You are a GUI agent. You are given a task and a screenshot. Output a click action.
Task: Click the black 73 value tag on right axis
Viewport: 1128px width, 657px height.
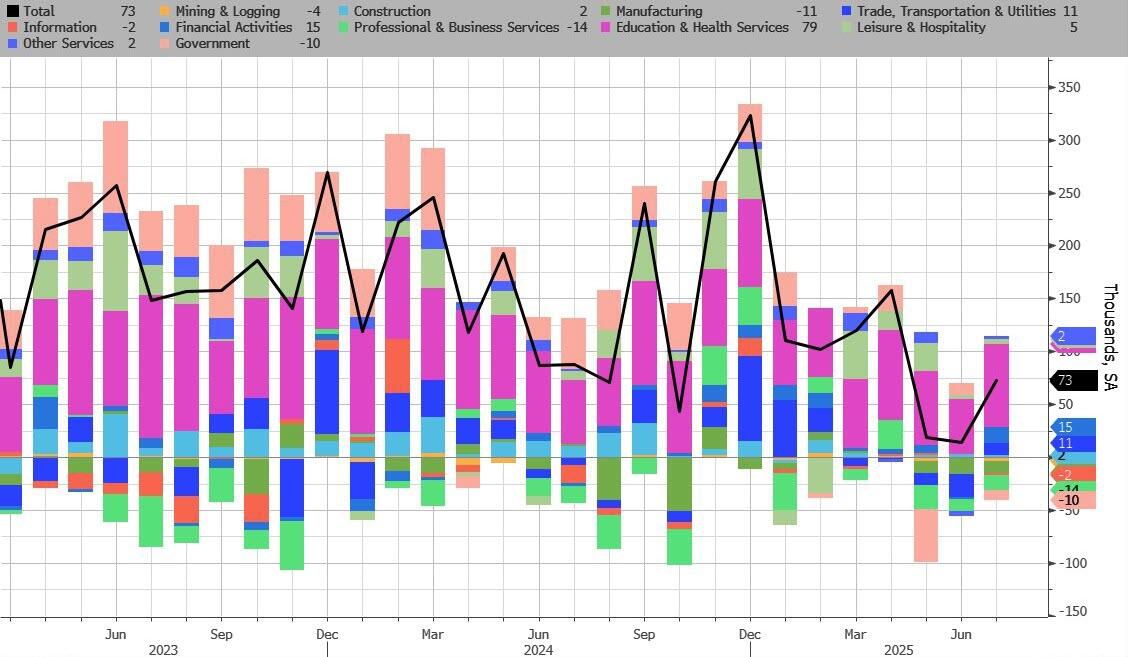click(x=1071, y=380)
